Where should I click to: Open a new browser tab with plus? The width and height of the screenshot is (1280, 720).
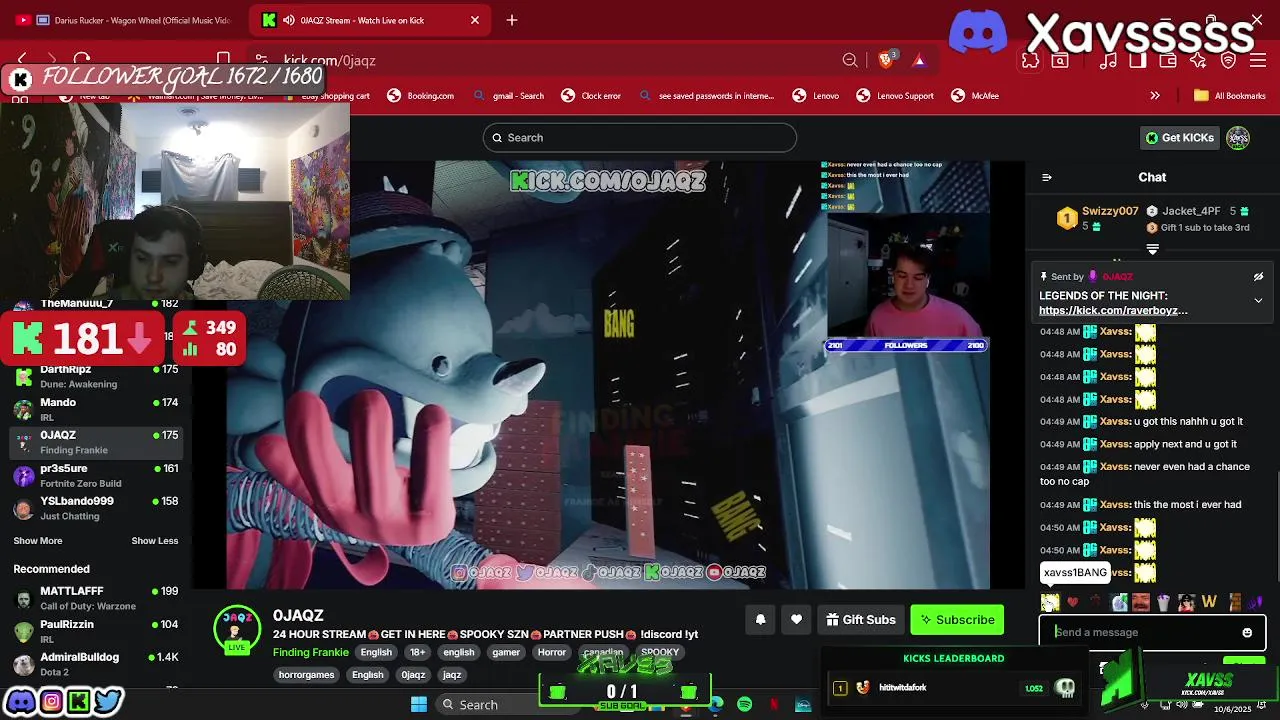click(512, 20)
